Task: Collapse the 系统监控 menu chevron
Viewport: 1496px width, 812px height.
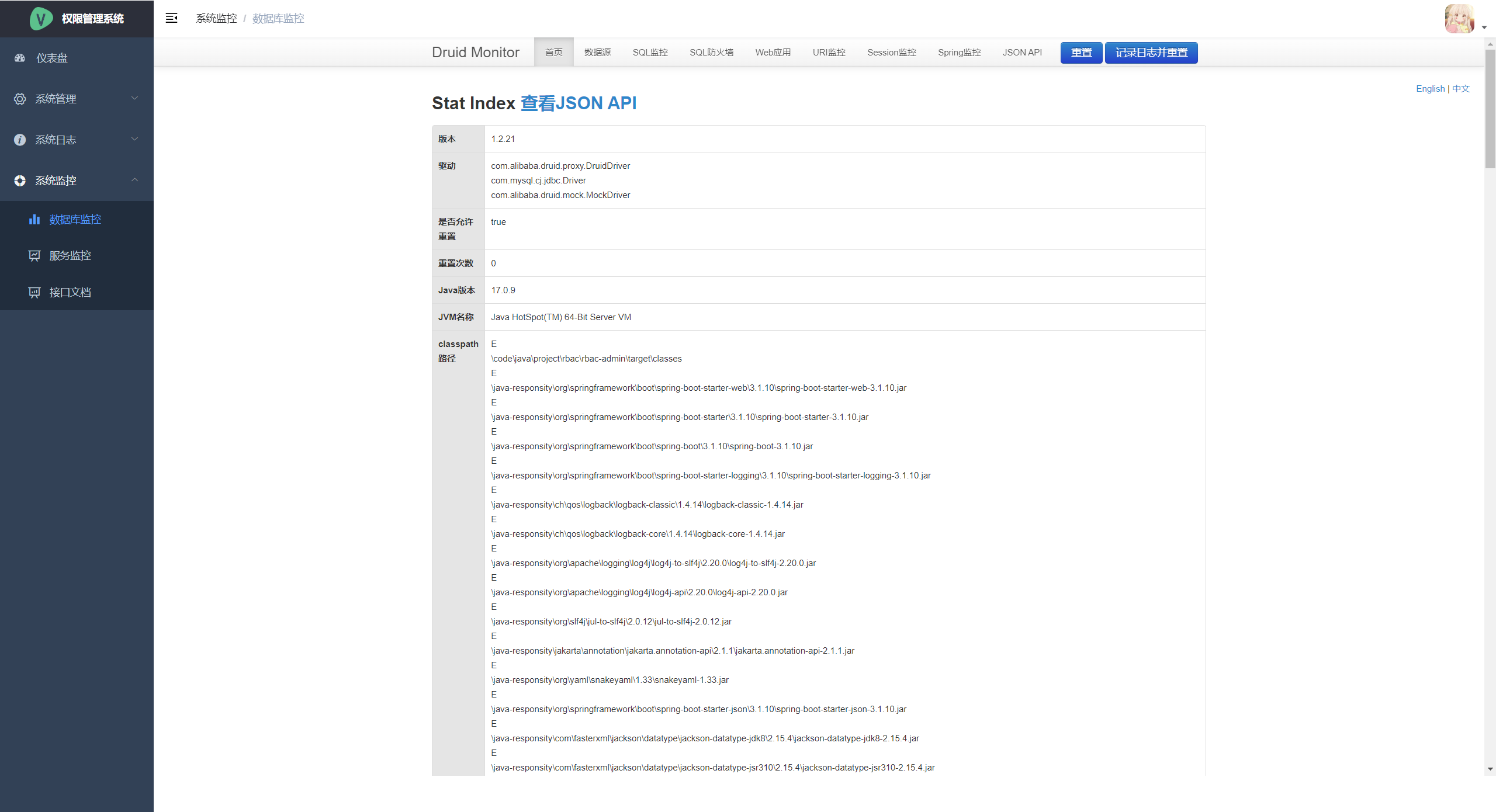Action: pos(135,180)
